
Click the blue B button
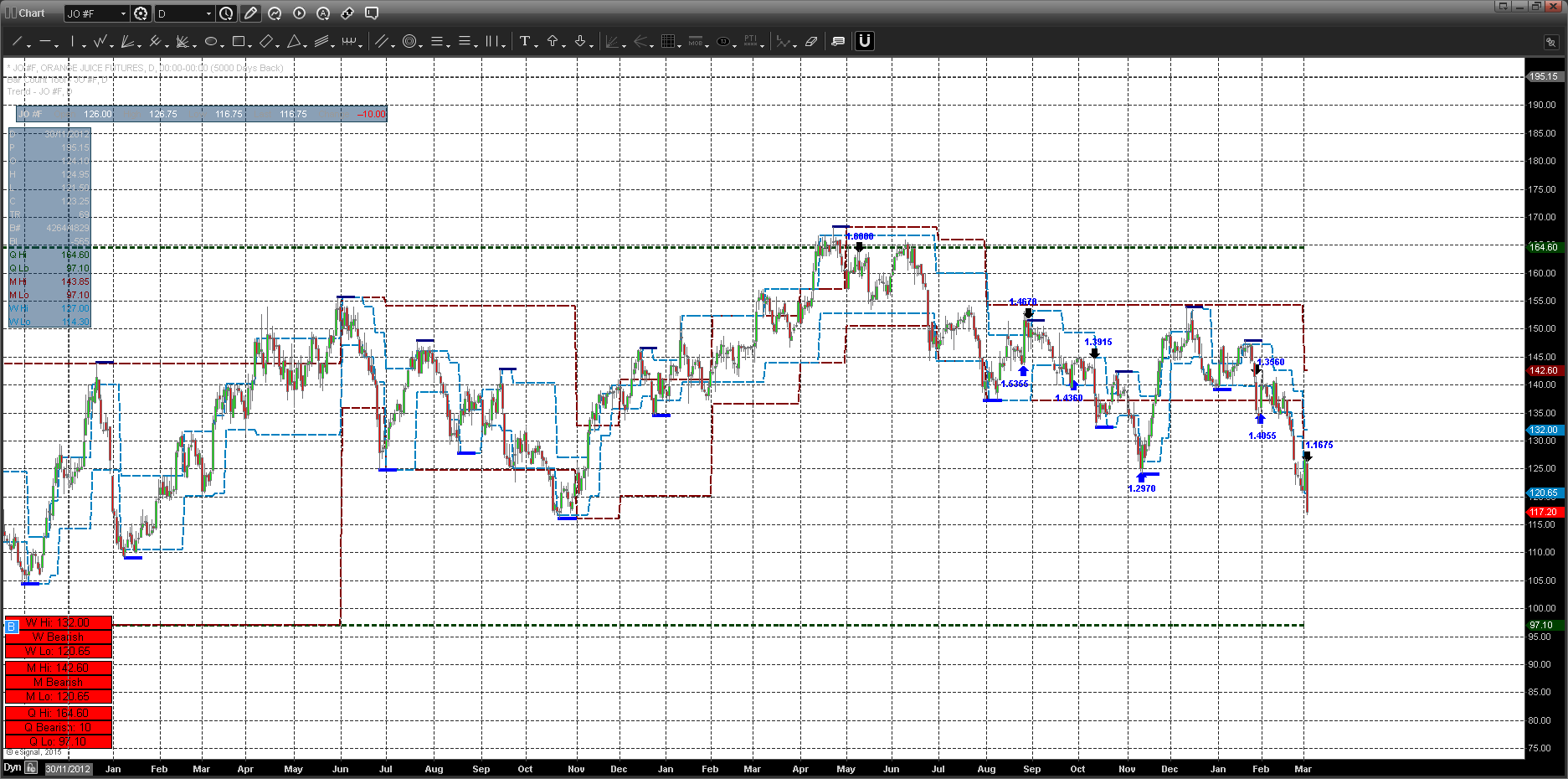12,627
